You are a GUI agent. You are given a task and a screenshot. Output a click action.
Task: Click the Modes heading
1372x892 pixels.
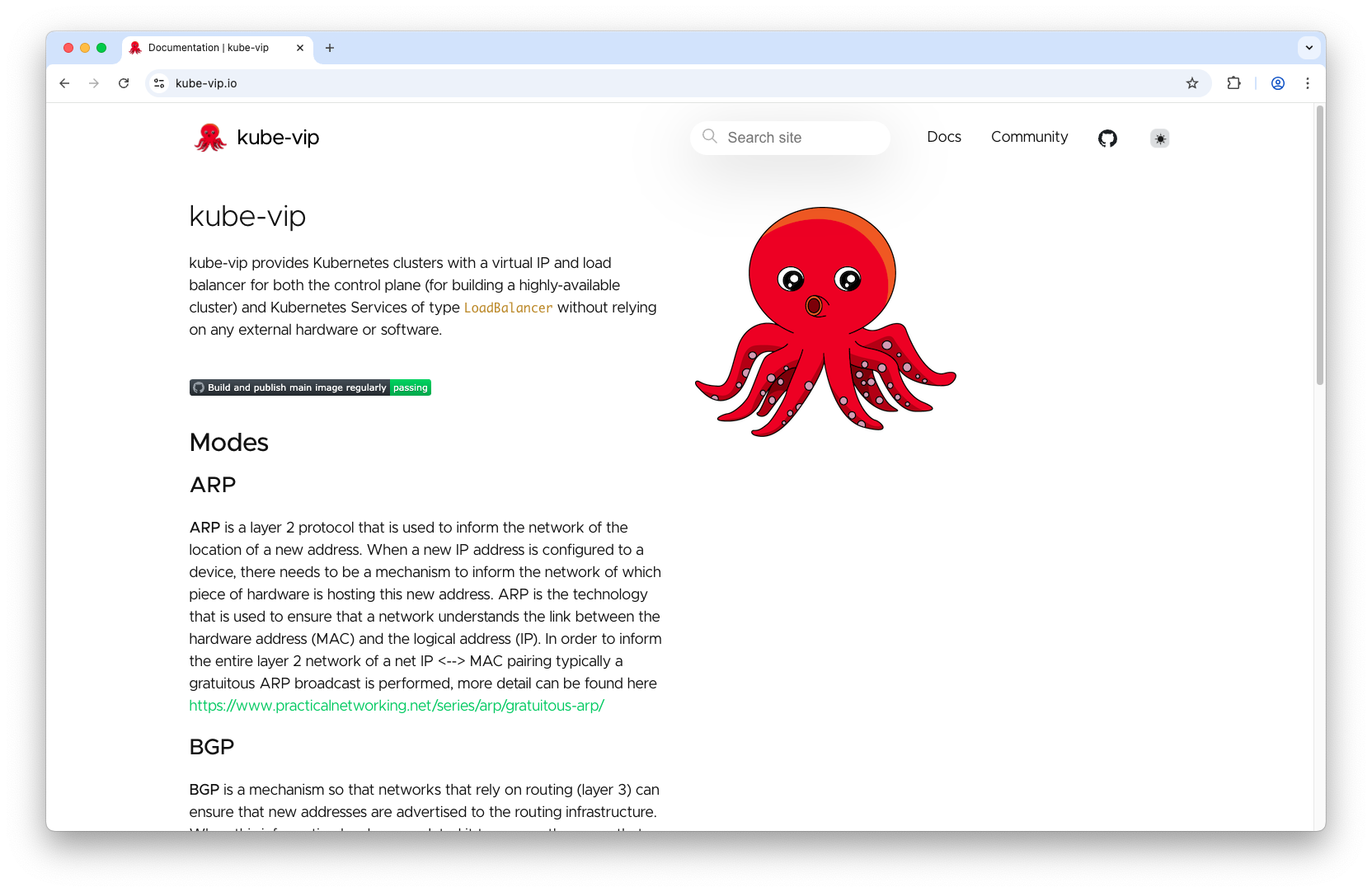pyautogui.click(x=229, y=443)
